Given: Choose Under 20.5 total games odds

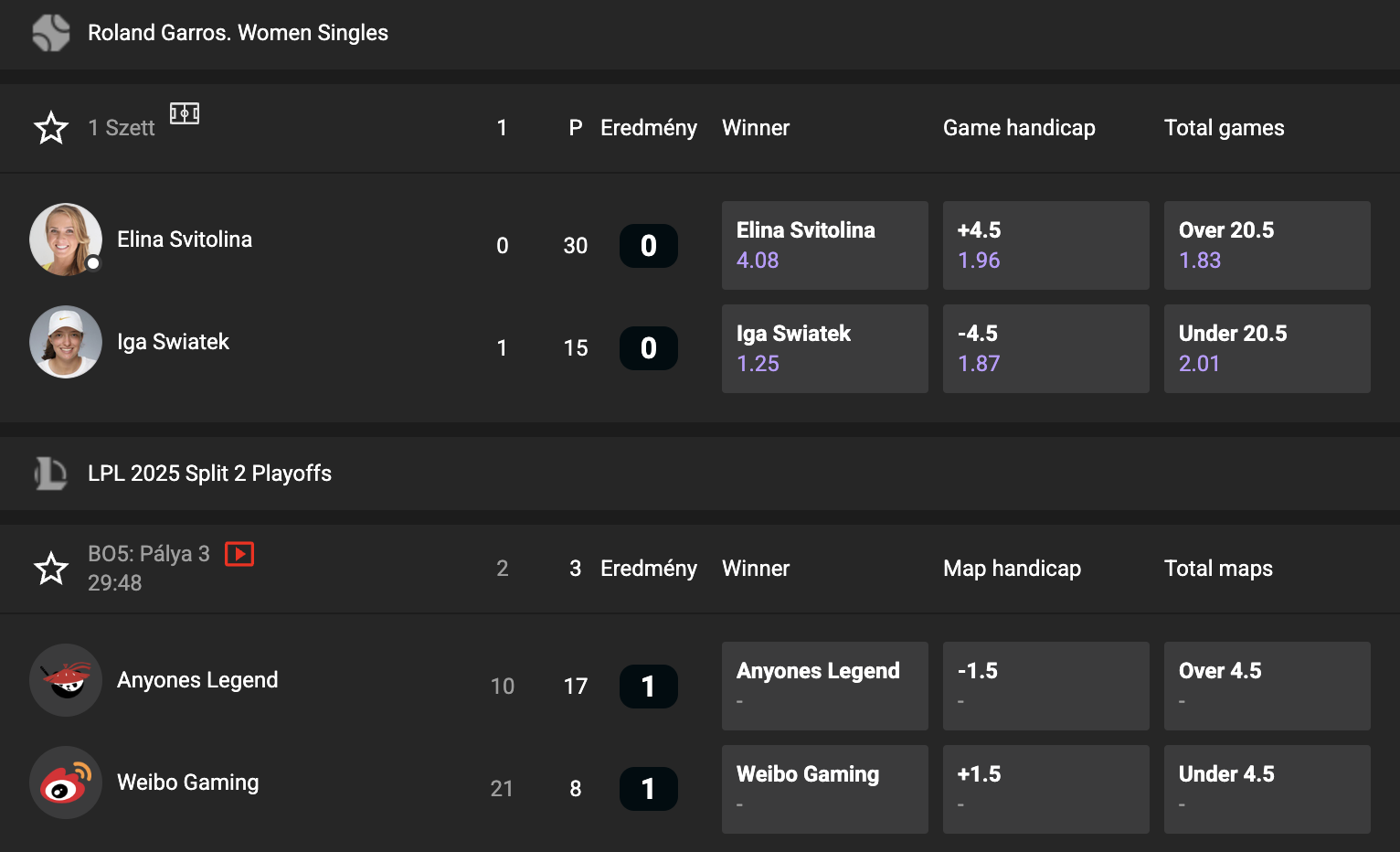Looking at the screenshot, I should point(1267,348).
